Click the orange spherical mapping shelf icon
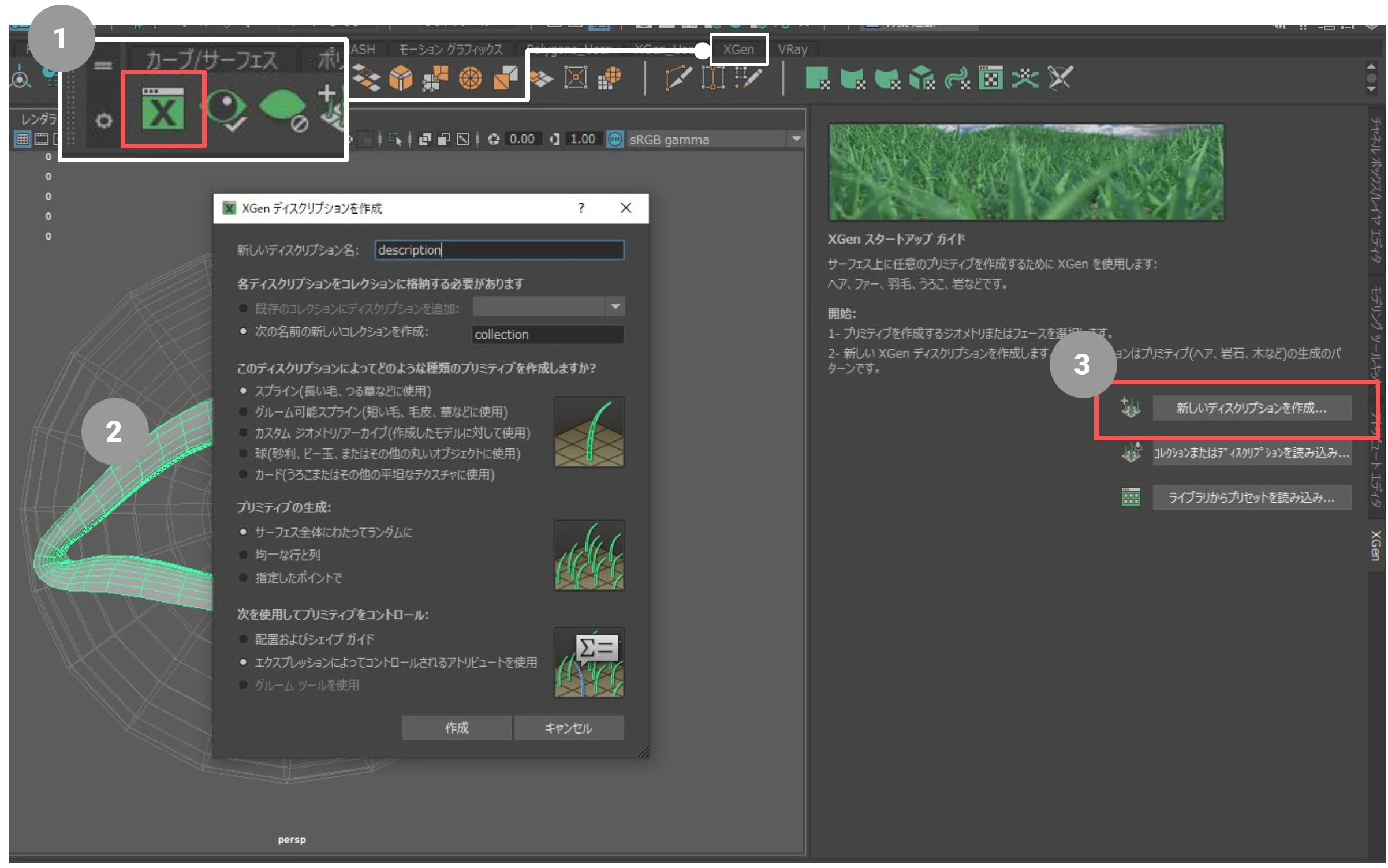 point(470,77)
